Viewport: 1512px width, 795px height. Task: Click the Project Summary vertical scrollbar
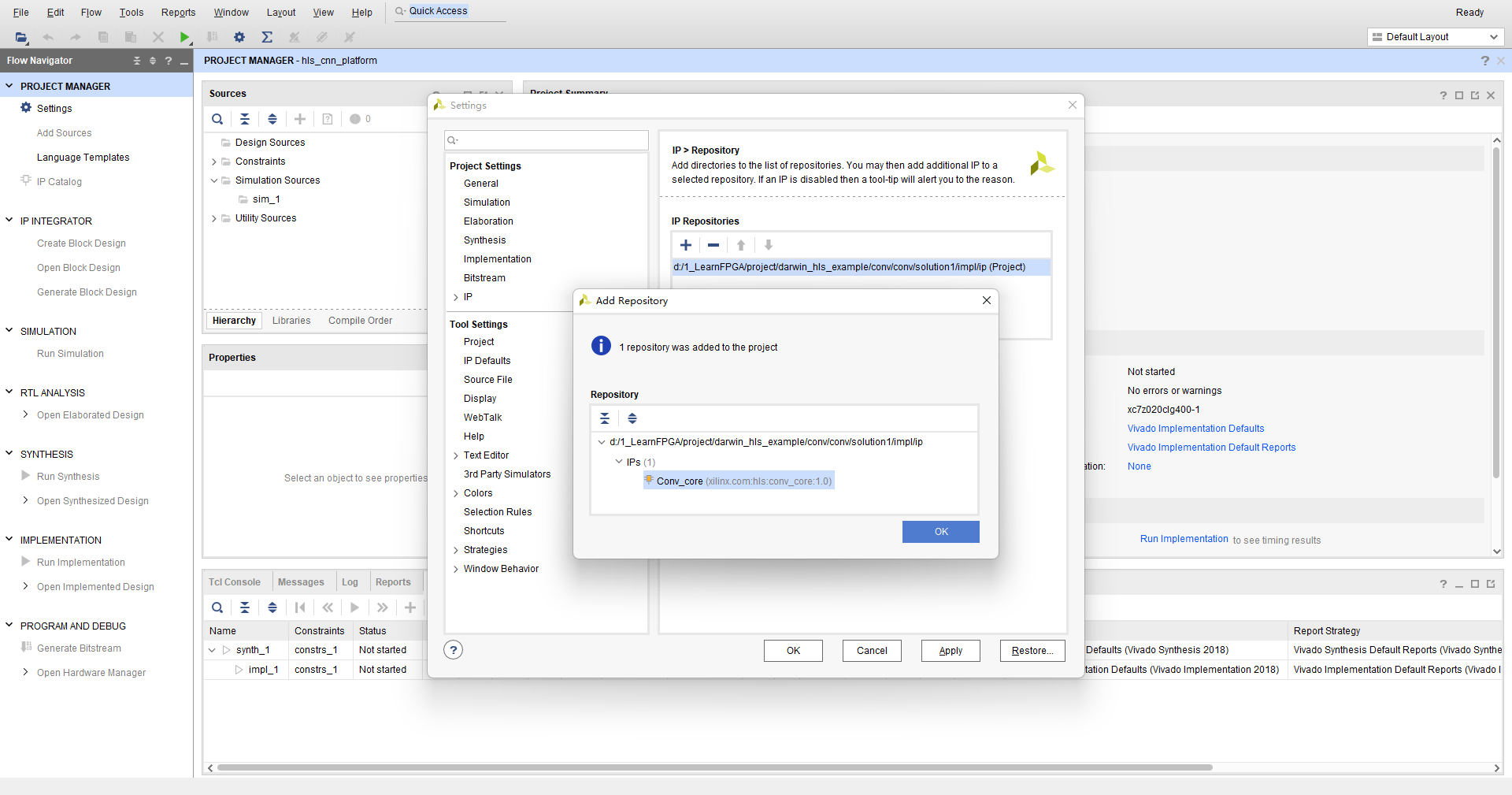(1496, 311)
